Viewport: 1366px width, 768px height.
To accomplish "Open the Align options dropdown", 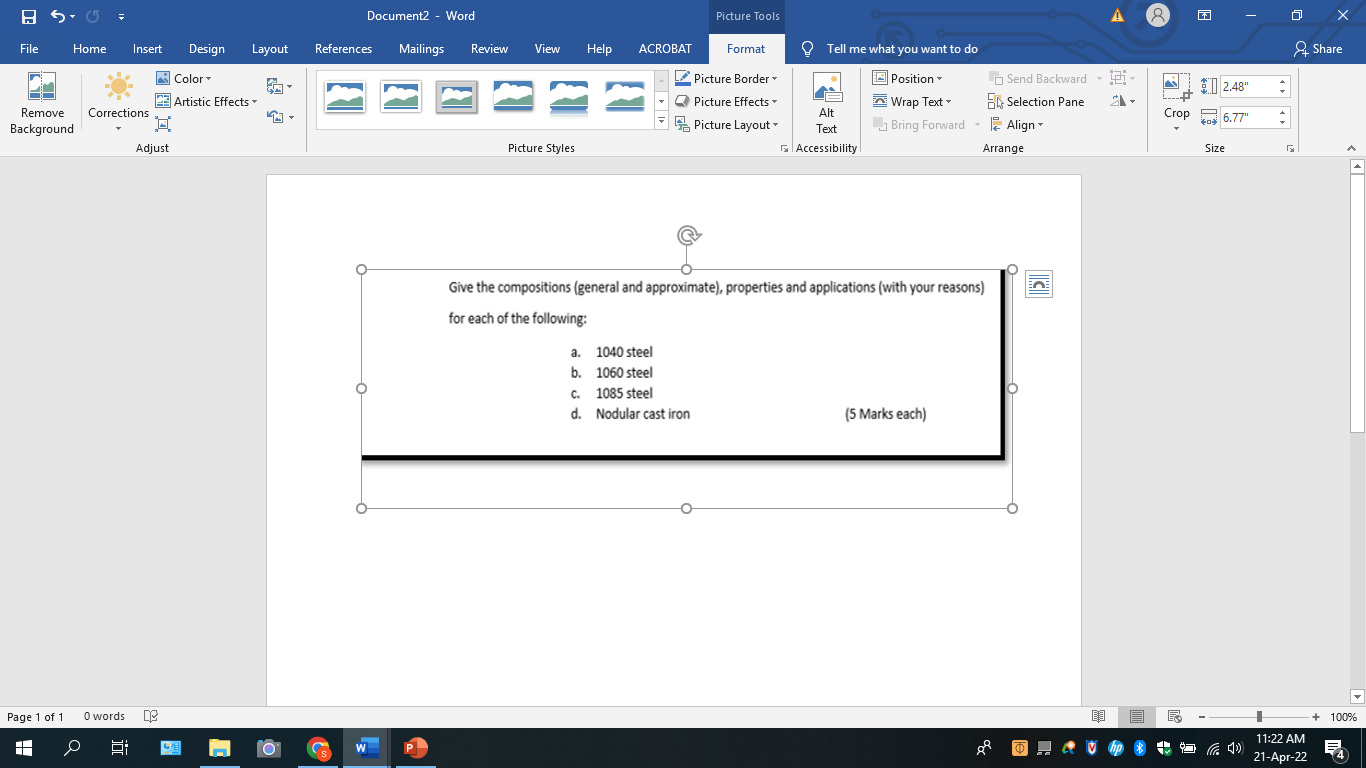I will [x=1018, y=124].
